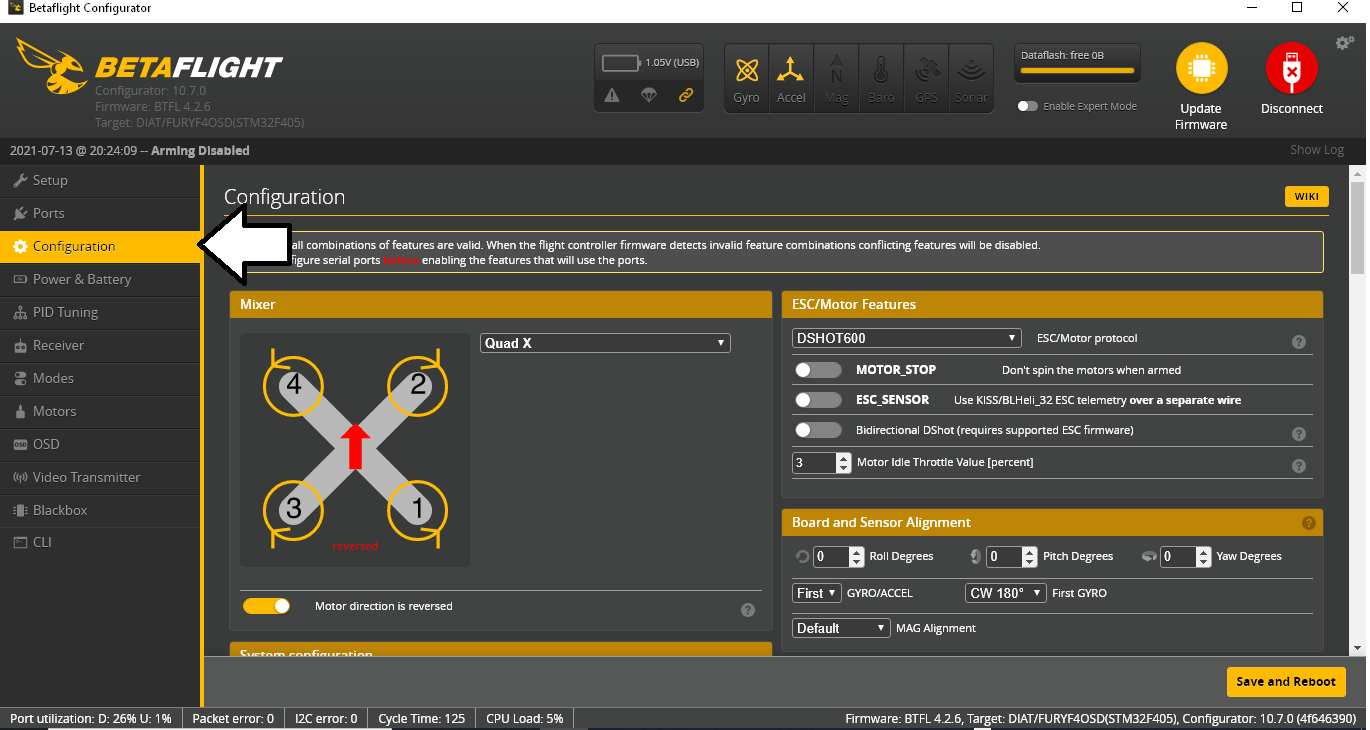
Task: Open the application settings gear
Action: click(x=1344, y=42)
